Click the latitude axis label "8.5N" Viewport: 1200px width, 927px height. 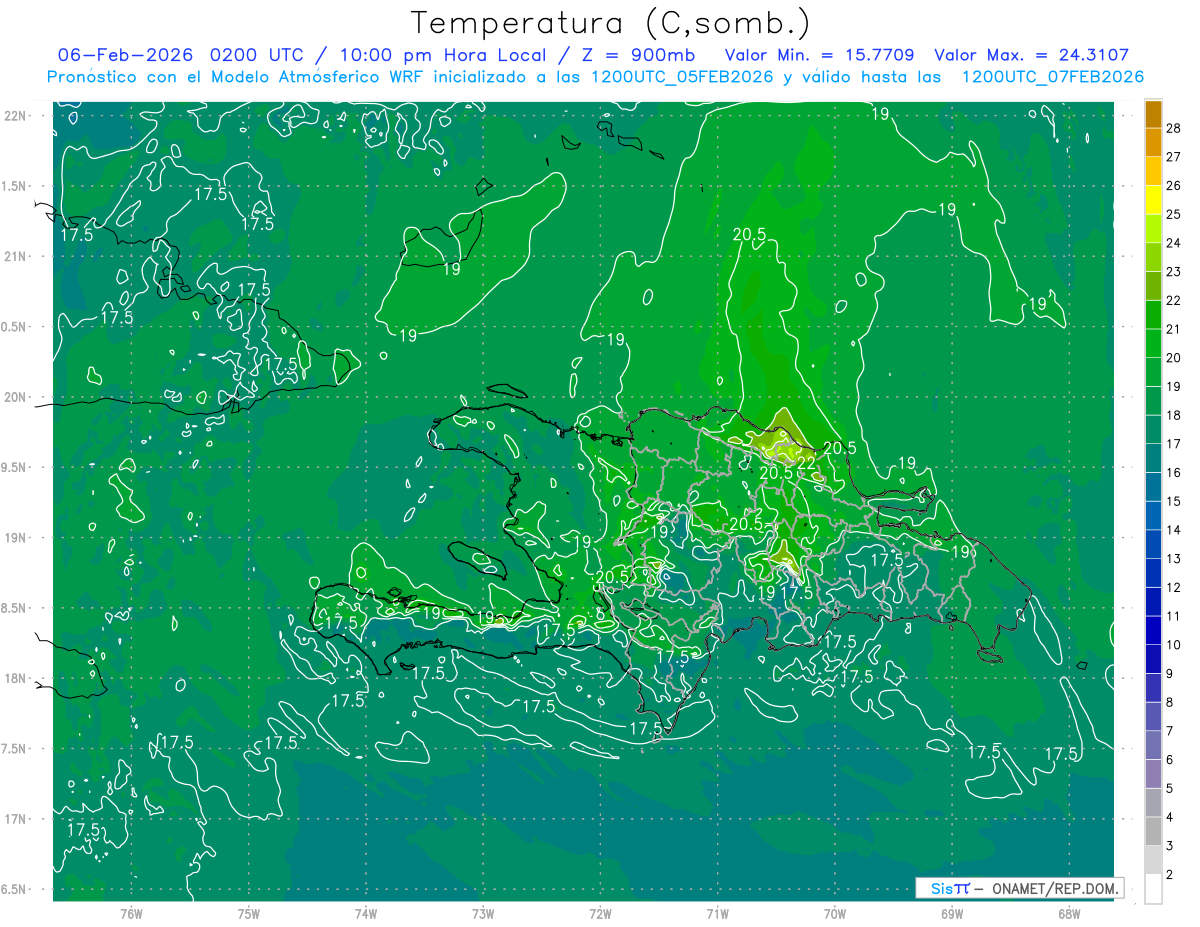15,608
